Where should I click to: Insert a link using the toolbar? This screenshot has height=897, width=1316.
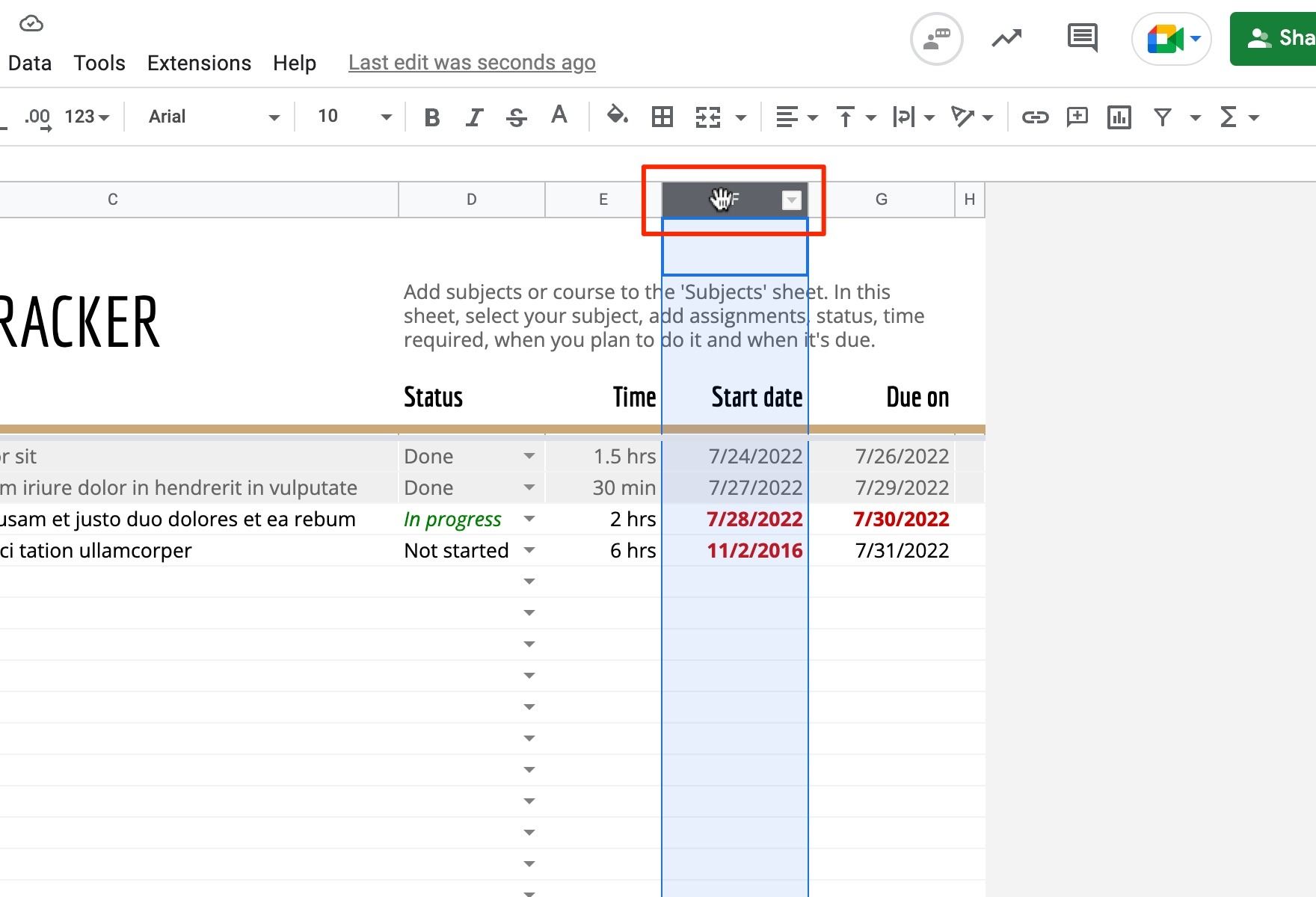click(x=1035, y=117)
